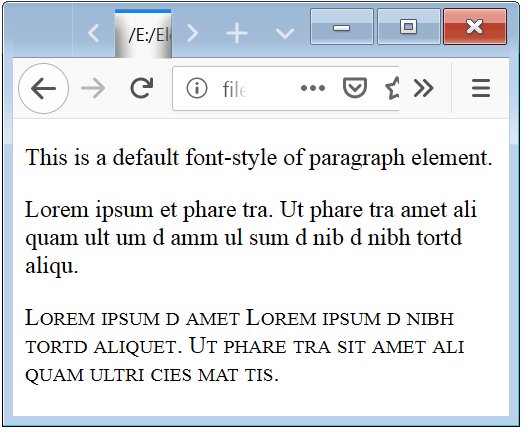This screenshot has width=525, height=434.
Task: Select the /E:/El tab
Action: click(x=143, y=34)
